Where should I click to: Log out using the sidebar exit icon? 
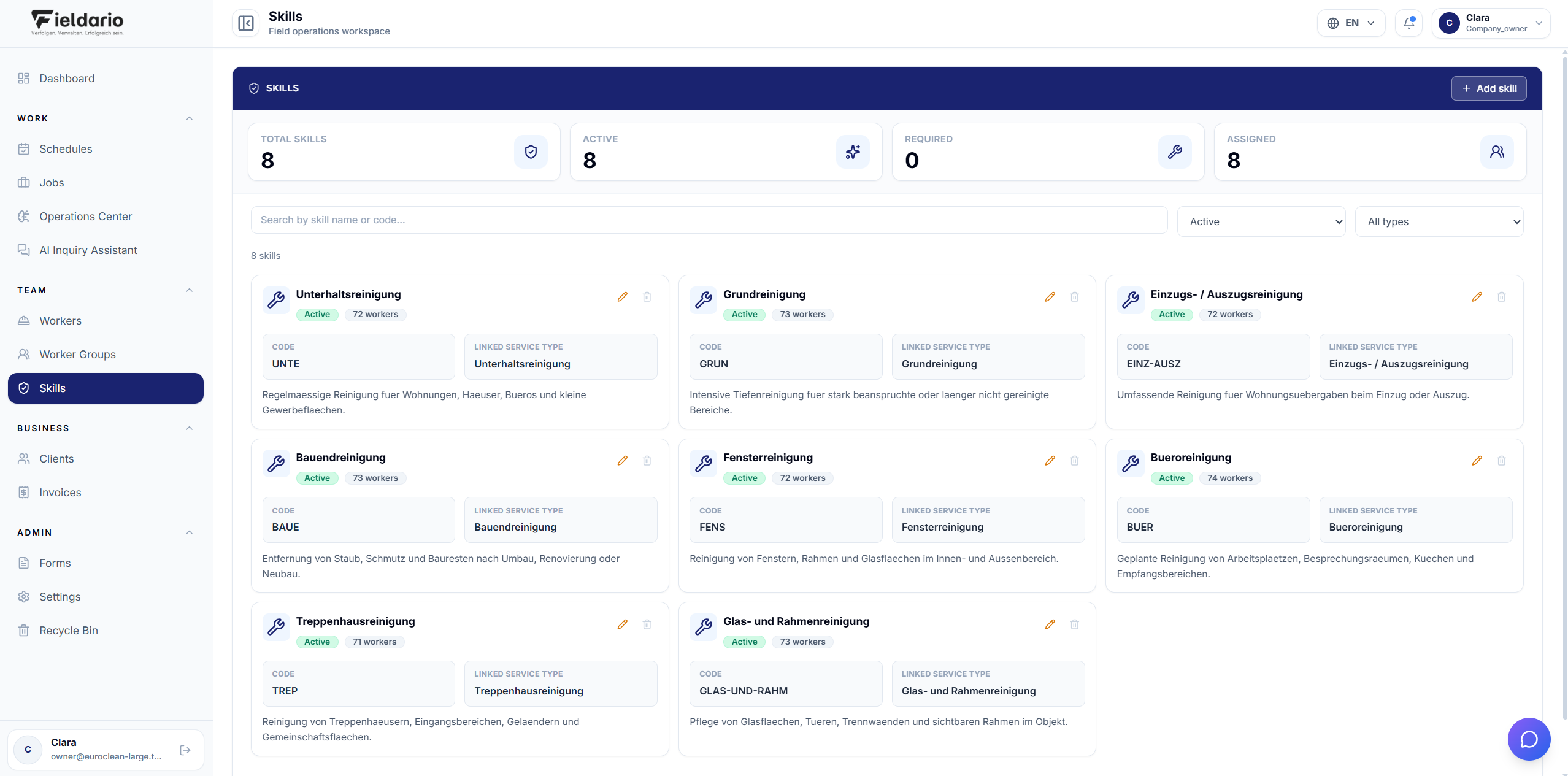(x=185, y=750)
